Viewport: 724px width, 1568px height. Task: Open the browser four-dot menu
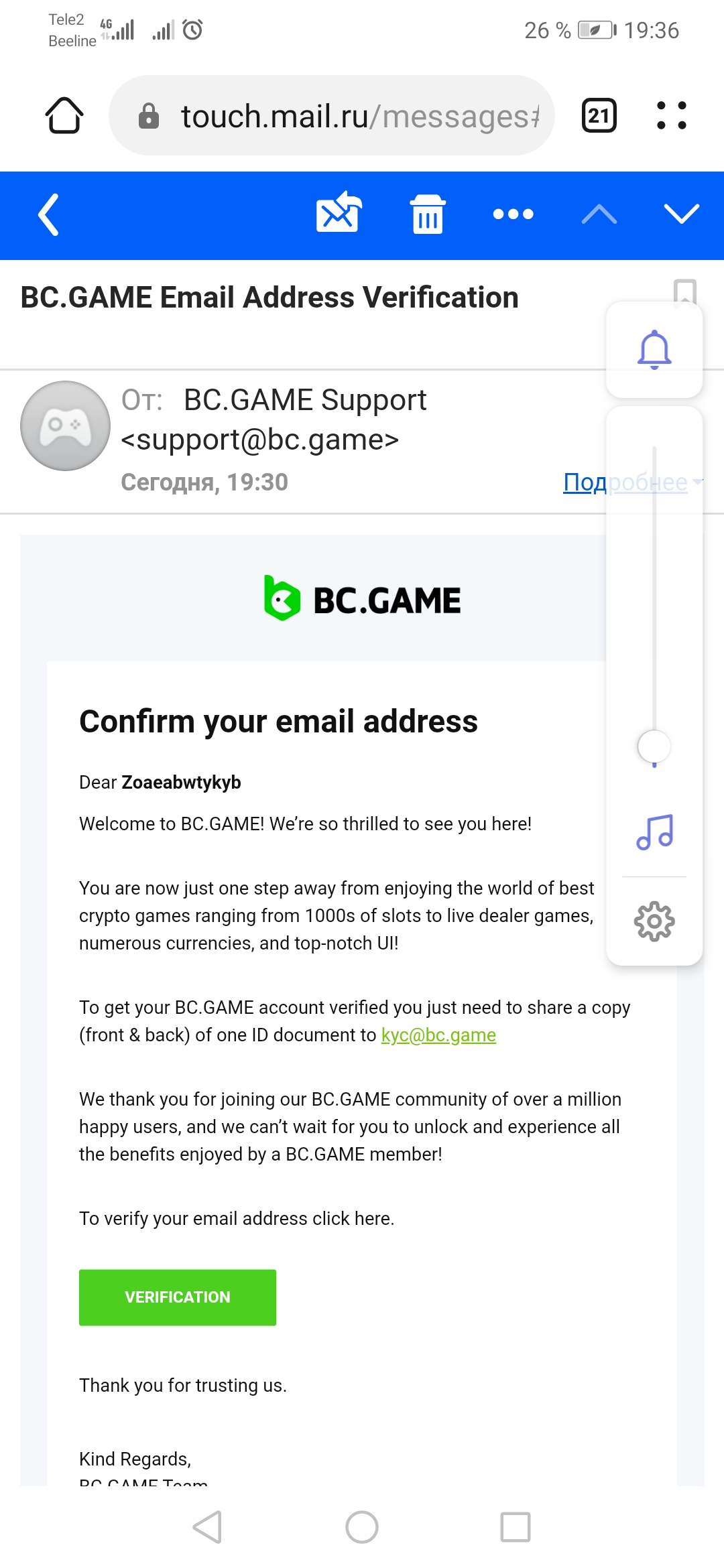[x=671, y=115]
